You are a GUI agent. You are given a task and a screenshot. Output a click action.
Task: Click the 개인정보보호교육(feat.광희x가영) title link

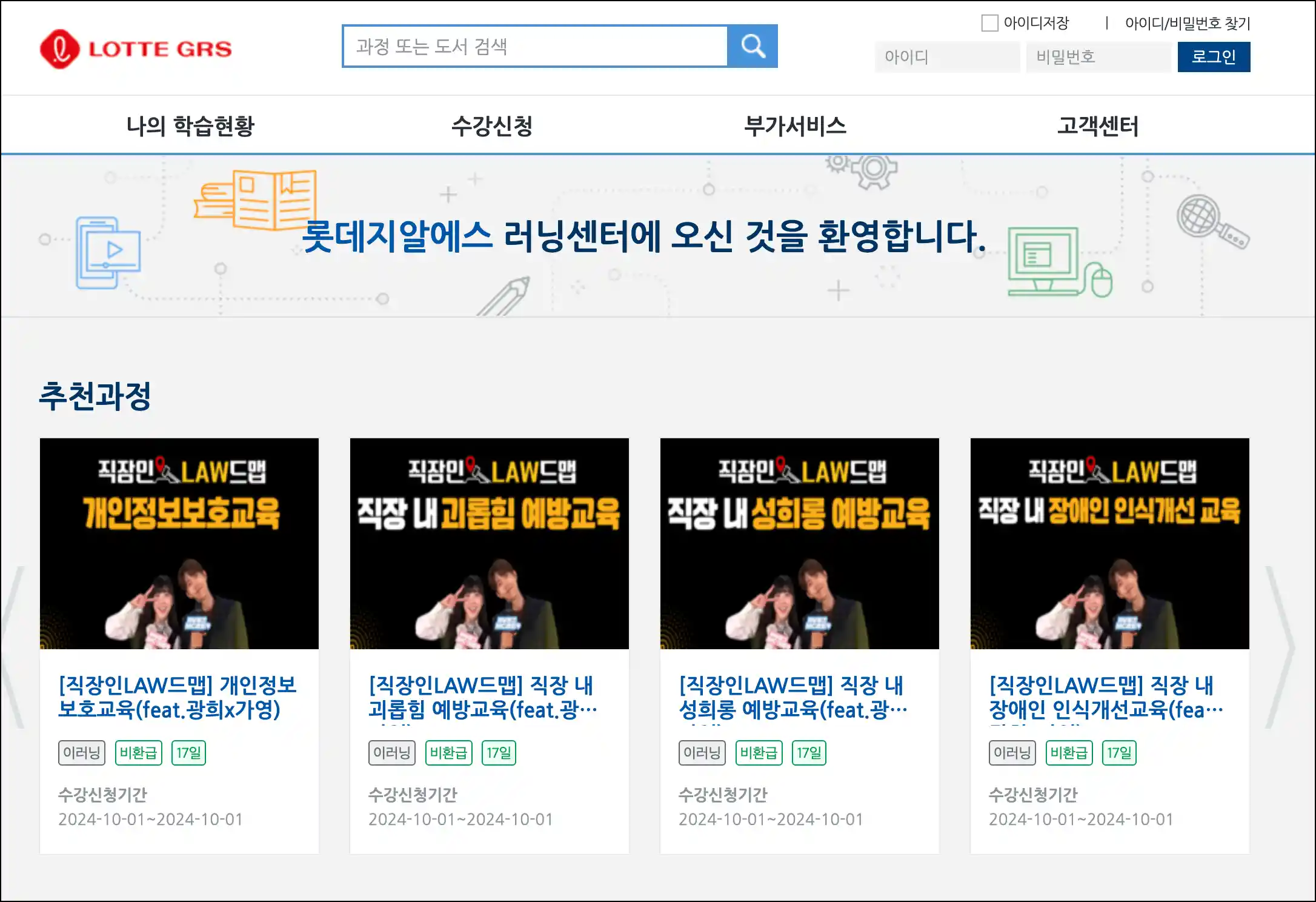click(x=177, y=697)
